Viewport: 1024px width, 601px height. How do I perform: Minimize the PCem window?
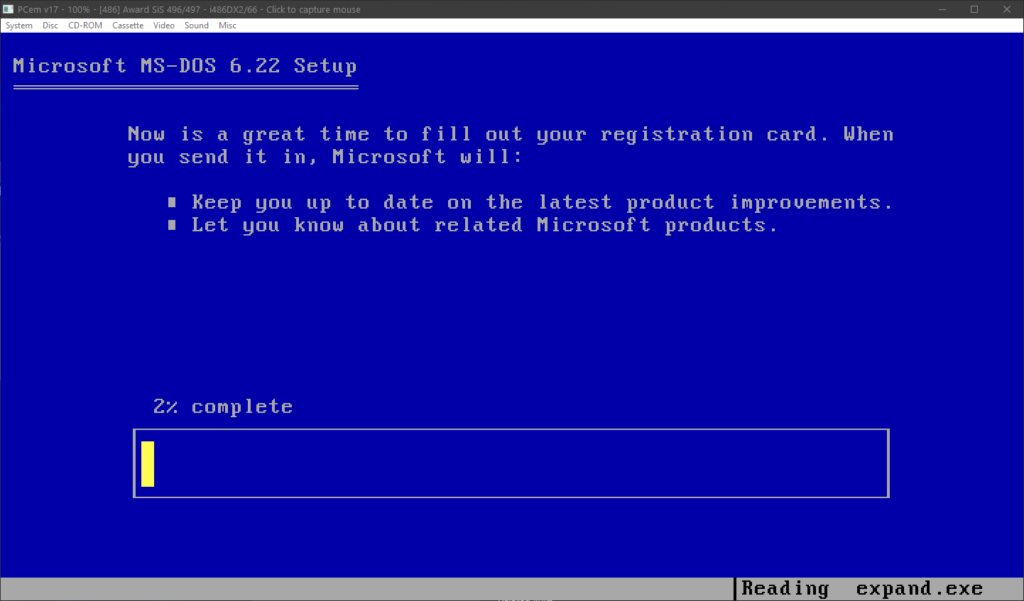pos(941,9)
